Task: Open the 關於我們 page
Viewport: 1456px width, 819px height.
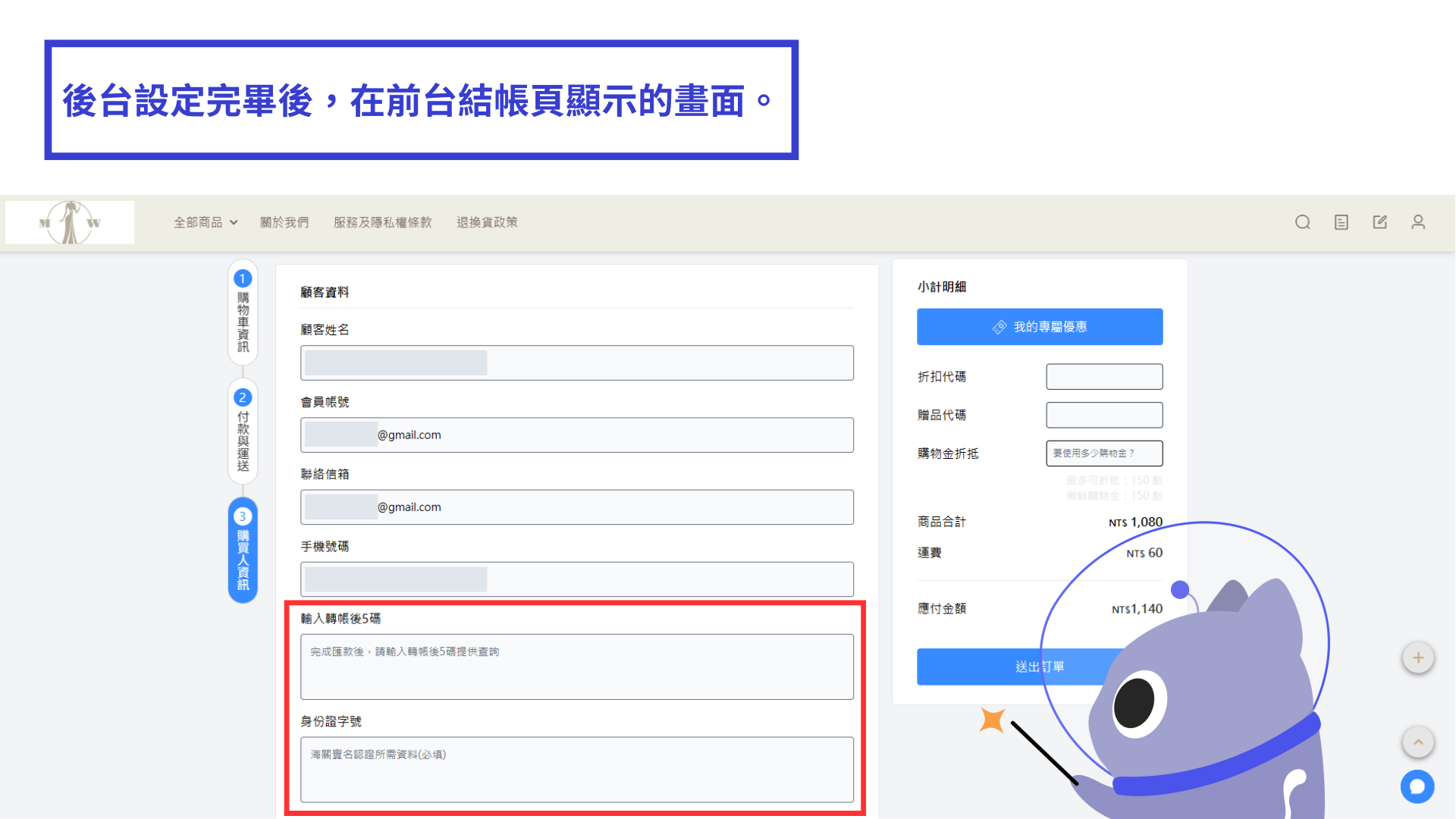Action: (x=284, y=222)
